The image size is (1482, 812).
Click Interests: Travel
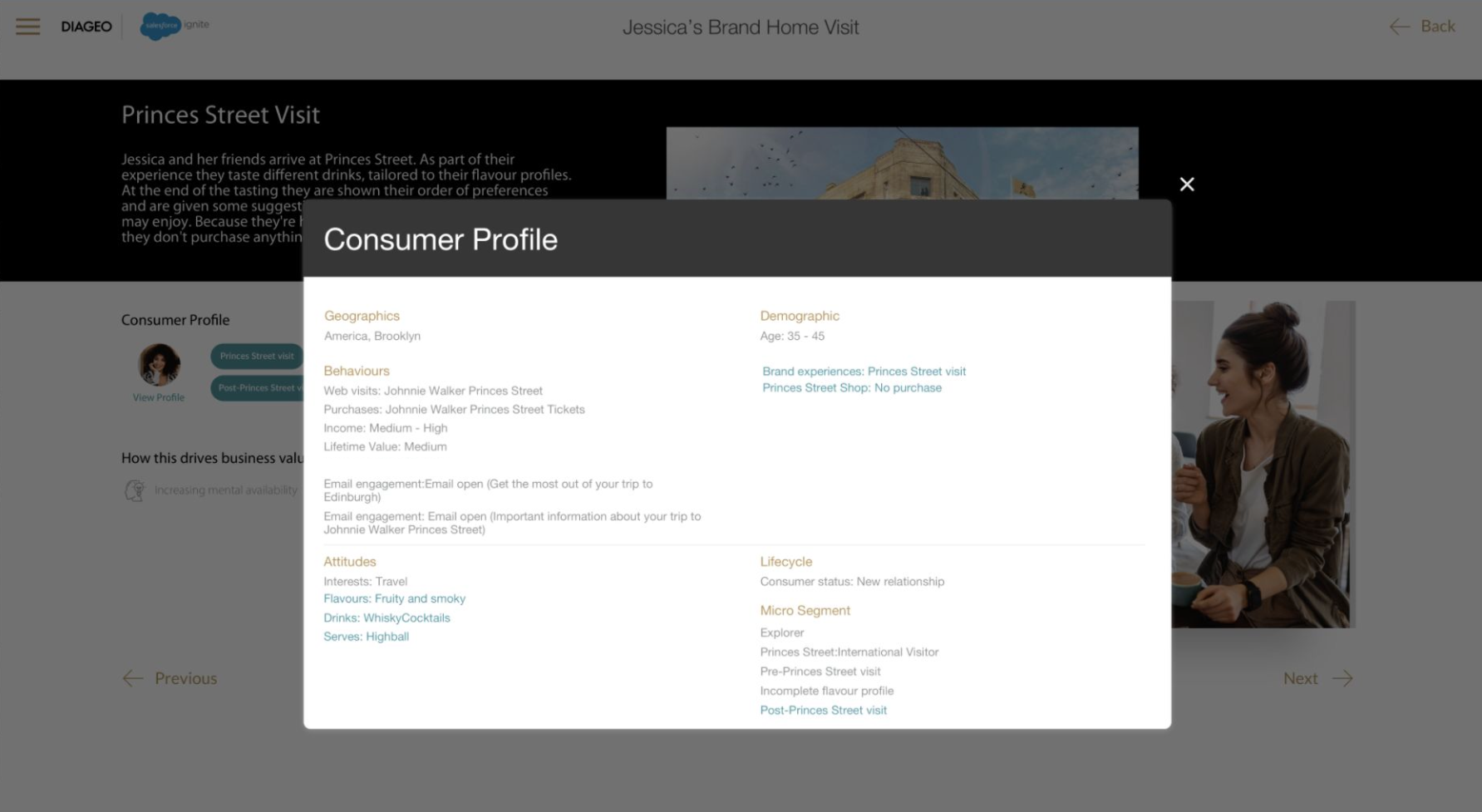(x=365, y=581)
